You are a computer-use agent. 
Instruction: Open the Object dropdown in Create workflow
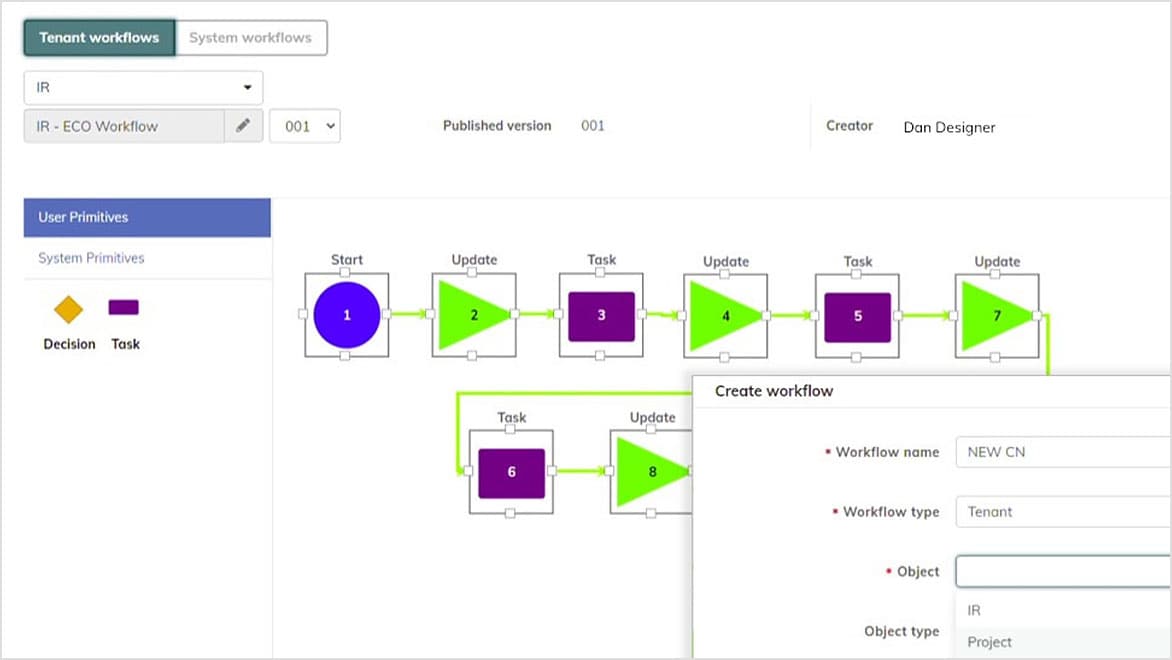pyautogui.click(x=1060, y=571)
